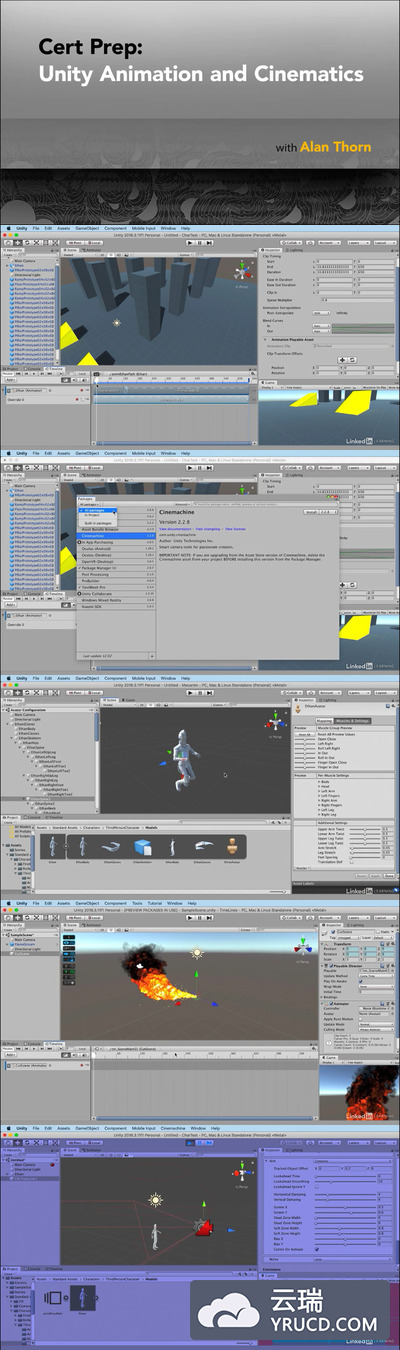Adjust the Screen X slider in Cinemachine Inspector

click(x=345, y=1207)
